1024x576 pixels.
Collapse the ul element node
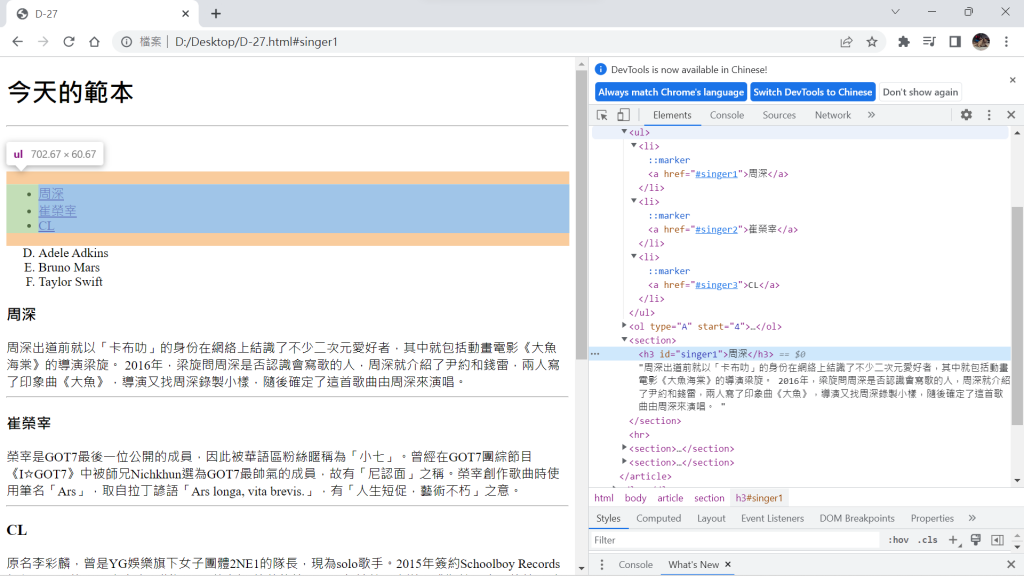624,132
